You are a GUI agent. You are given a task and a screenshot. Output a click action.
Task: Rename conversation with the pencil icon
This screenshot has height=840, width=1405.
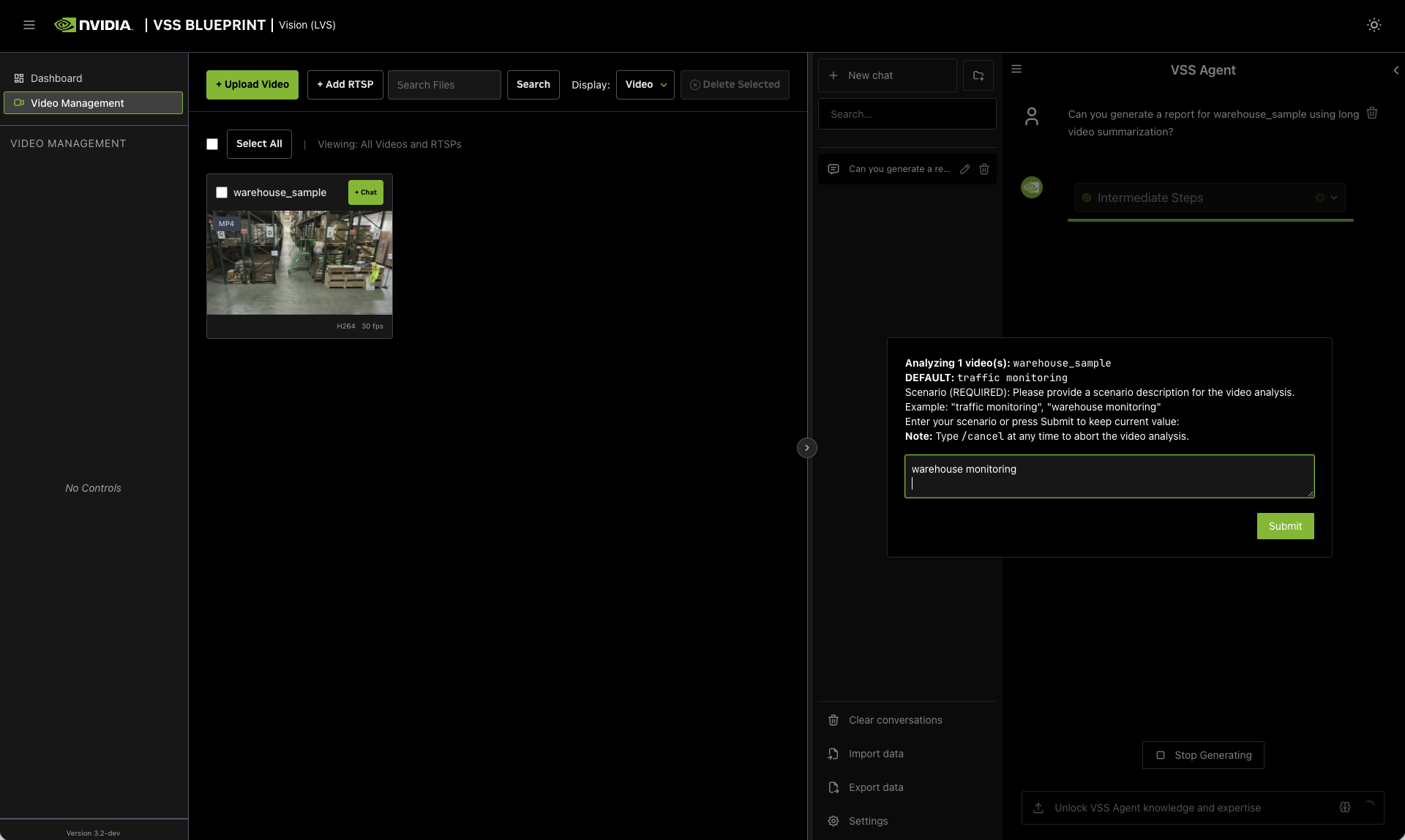coord(965,169)
